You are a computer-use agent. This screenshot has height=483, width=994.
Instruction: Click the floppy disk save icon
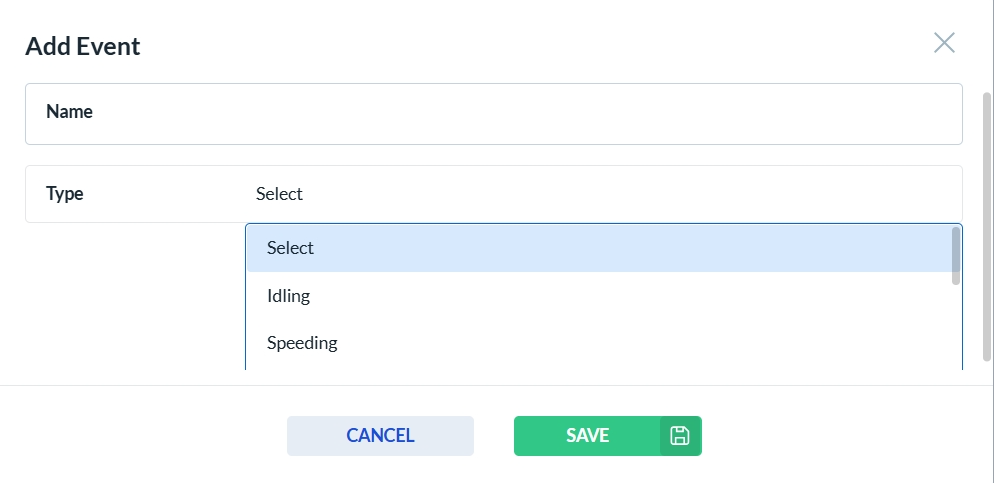[x=680, y=436]
